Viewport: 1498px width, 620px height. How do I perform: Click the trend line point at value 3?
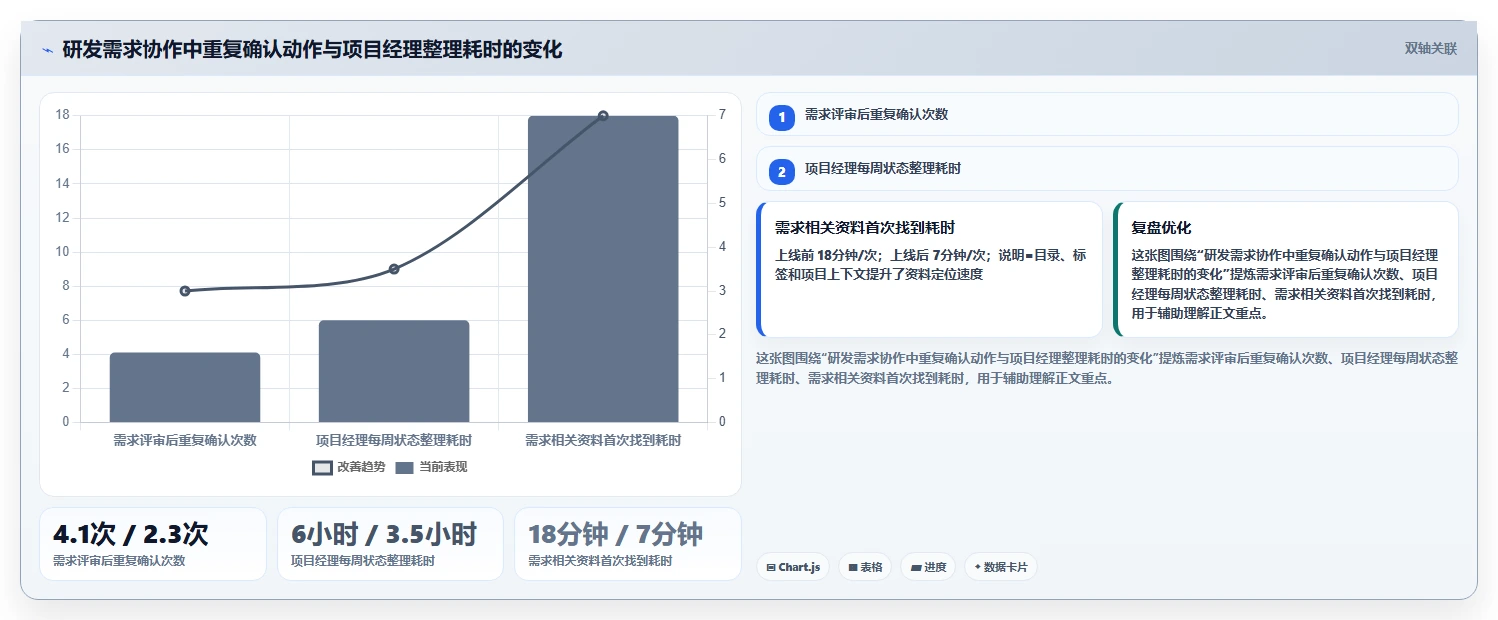click(185, 291)
